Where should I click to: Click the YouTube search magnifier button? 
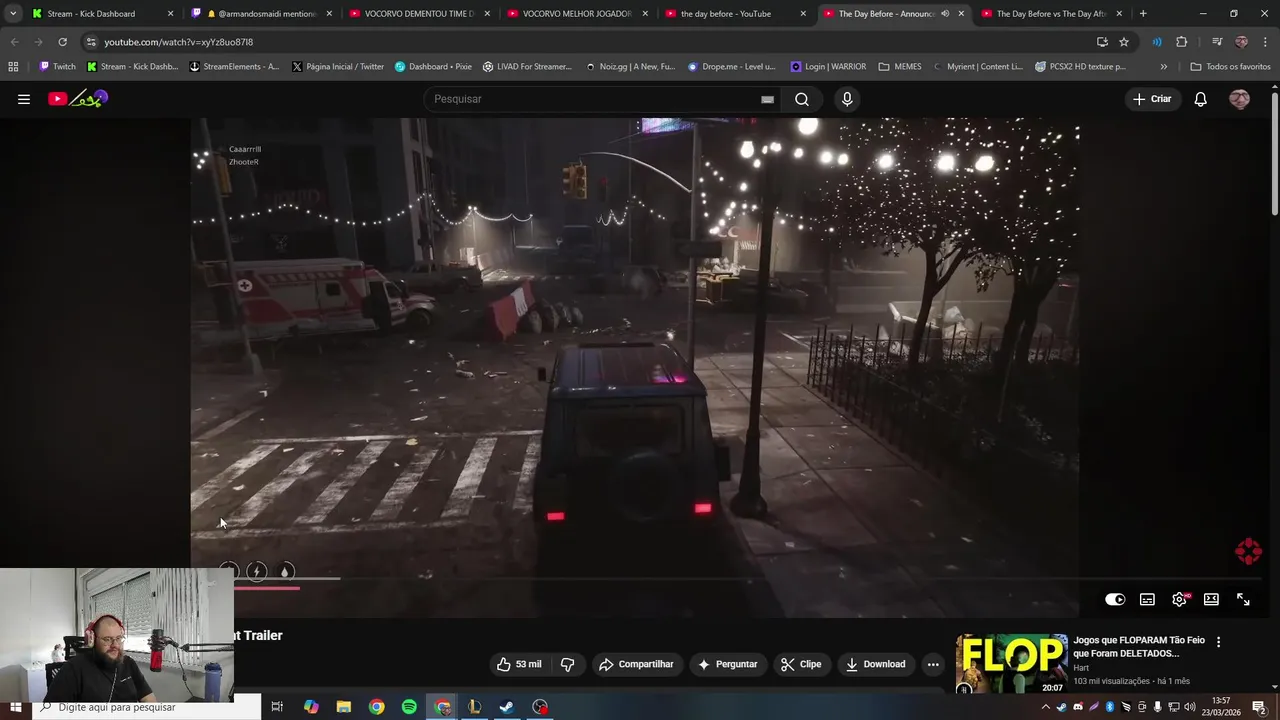click(802, 99)
